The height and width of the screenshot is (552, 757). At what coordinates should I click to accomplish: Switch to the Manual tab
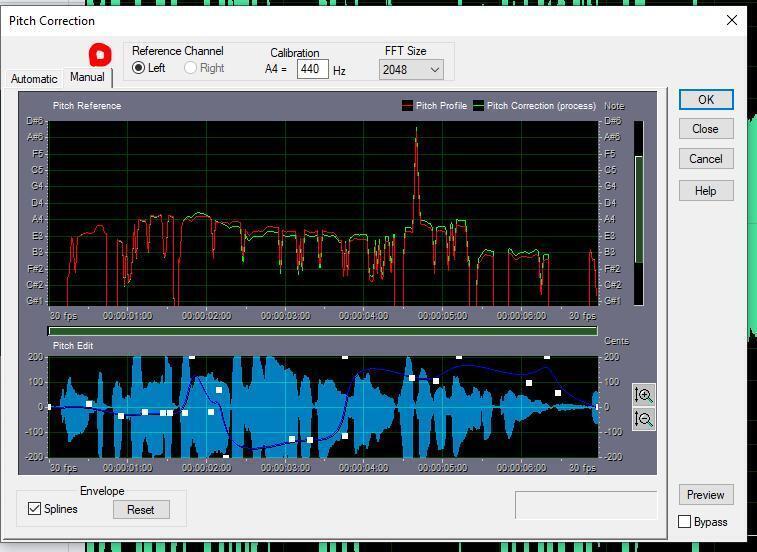pos(87,77)
